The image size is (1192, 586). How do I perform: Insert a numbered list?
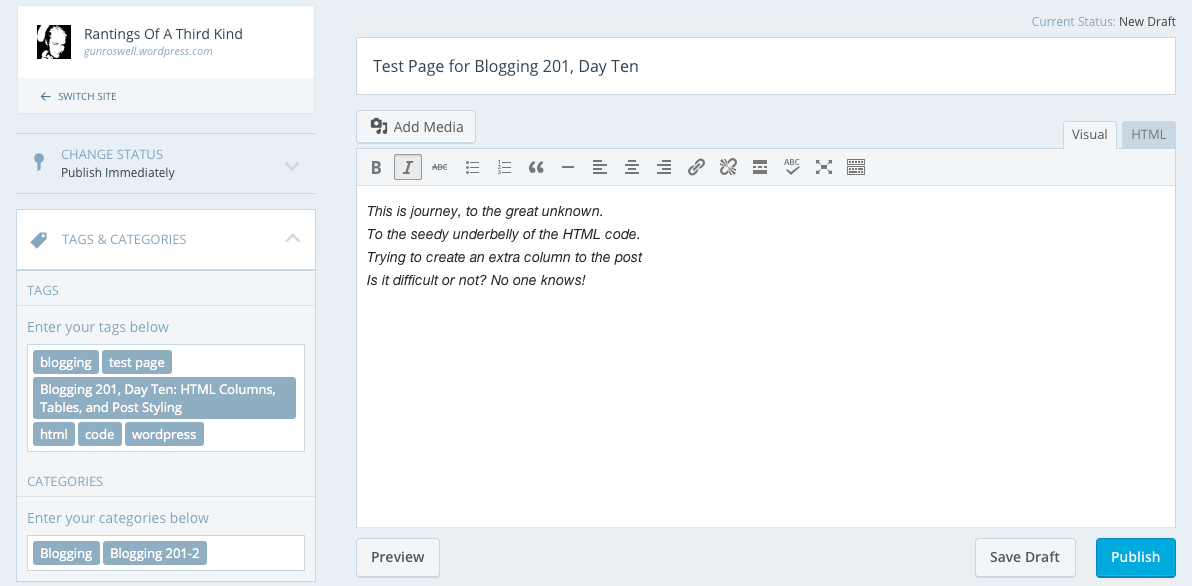pos(505,168)
